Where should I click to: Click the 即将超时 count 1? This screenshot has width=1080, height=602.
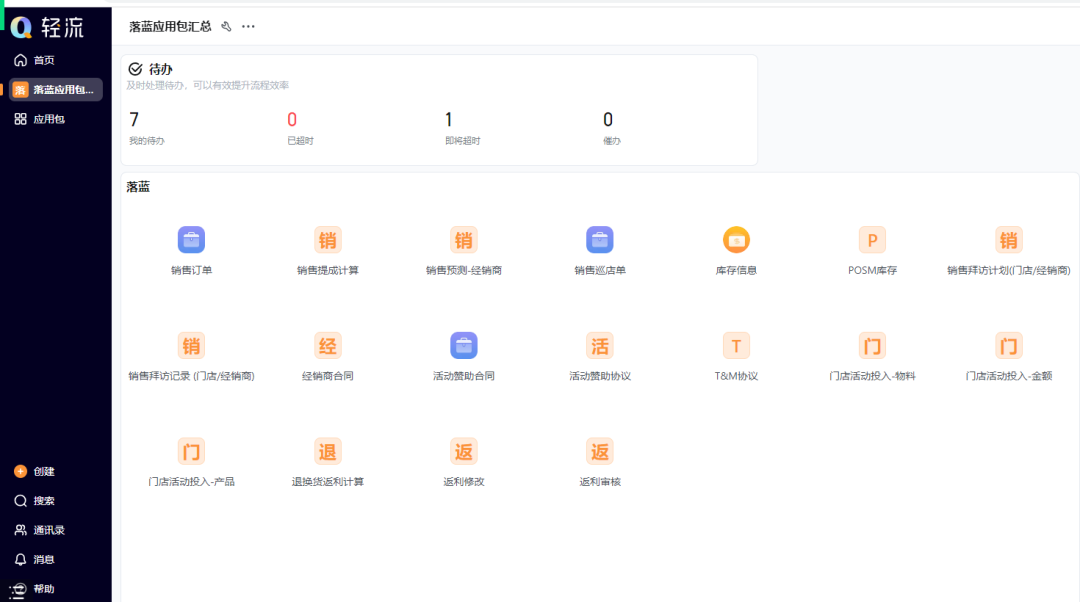pos(449,120)
